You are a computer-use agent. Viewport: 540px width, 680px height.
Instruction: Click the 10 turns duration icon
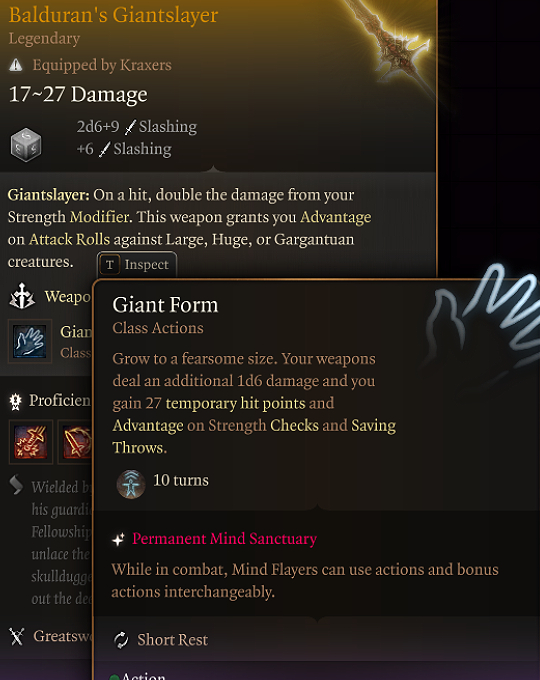pos(131,484)
